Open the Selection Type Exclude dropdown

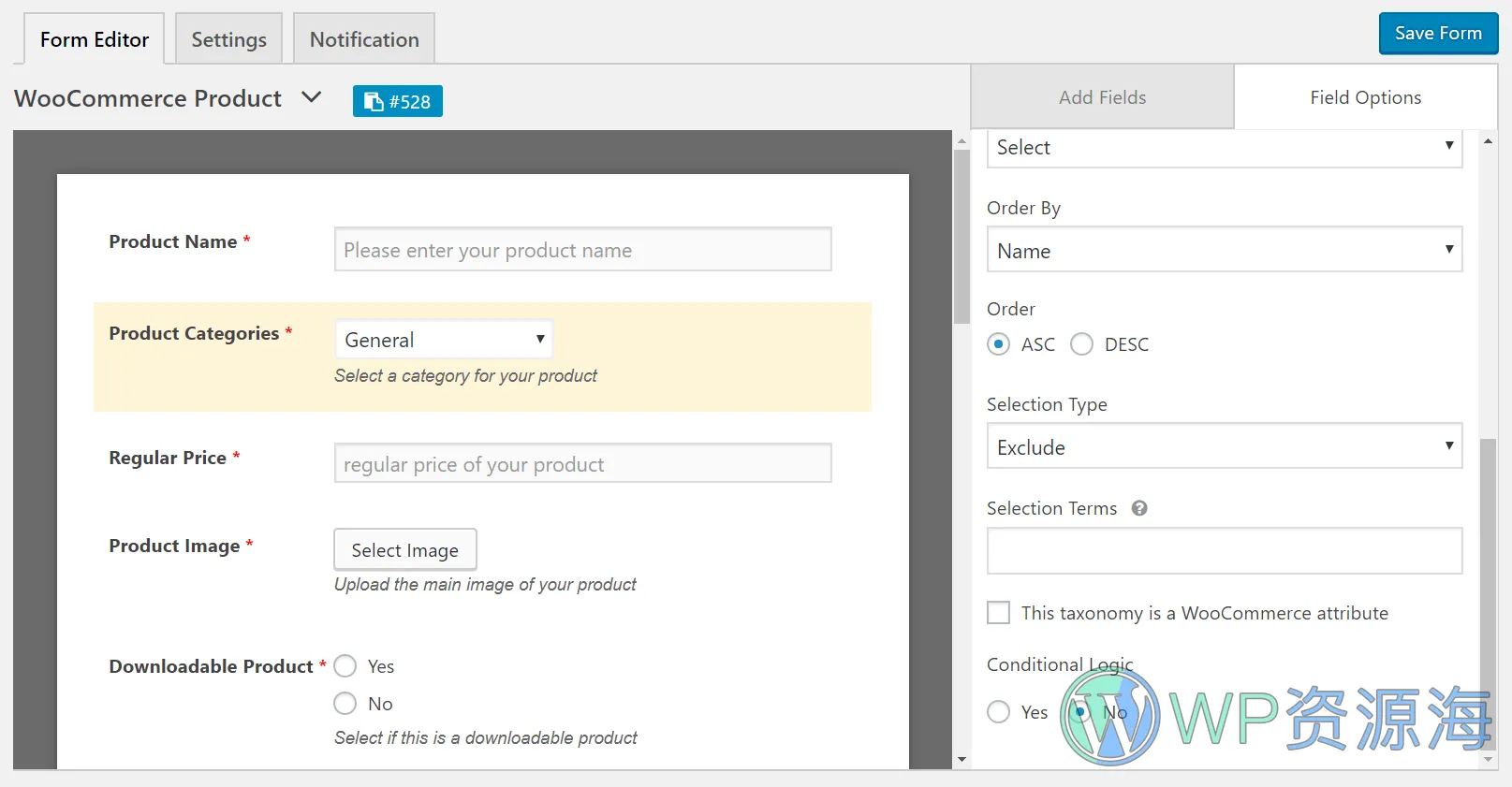coord(1225,446)
